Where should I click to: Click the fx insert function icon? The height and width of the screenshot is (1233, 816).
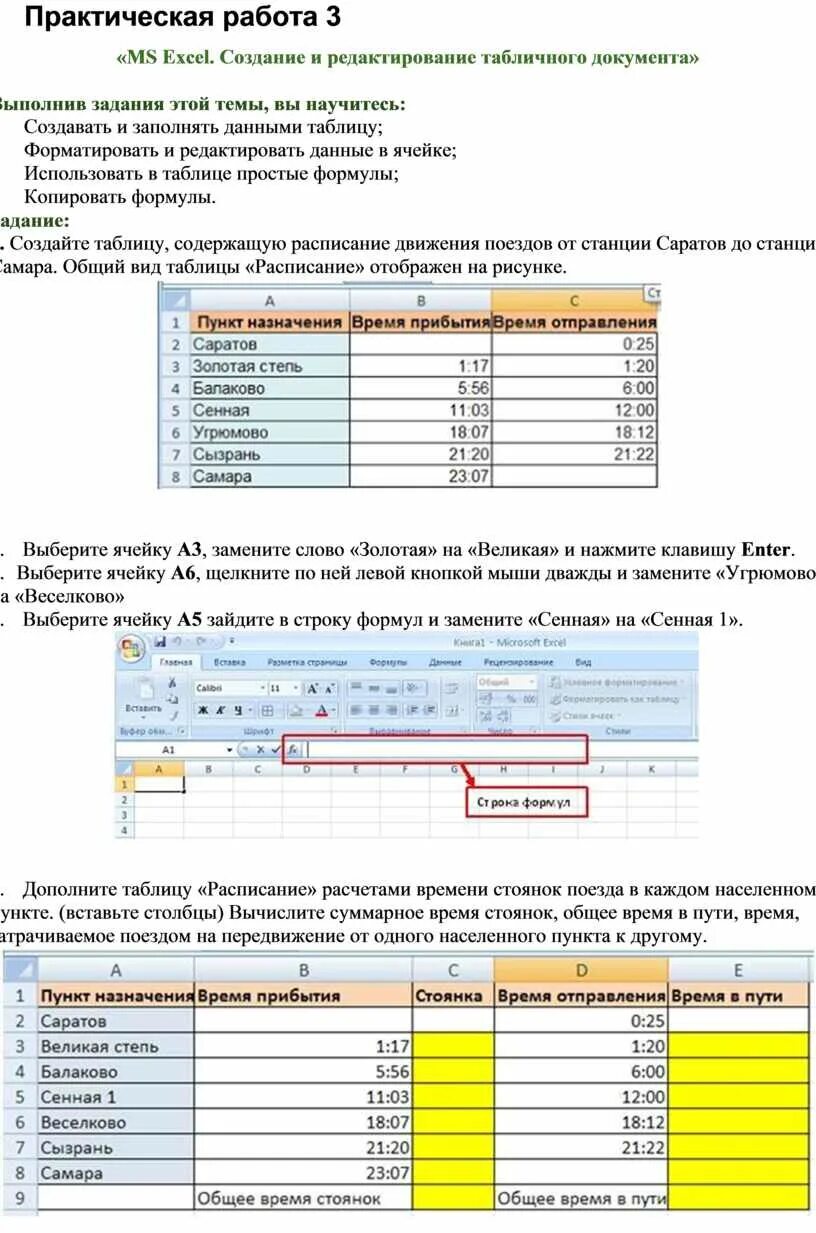point(294,749)
